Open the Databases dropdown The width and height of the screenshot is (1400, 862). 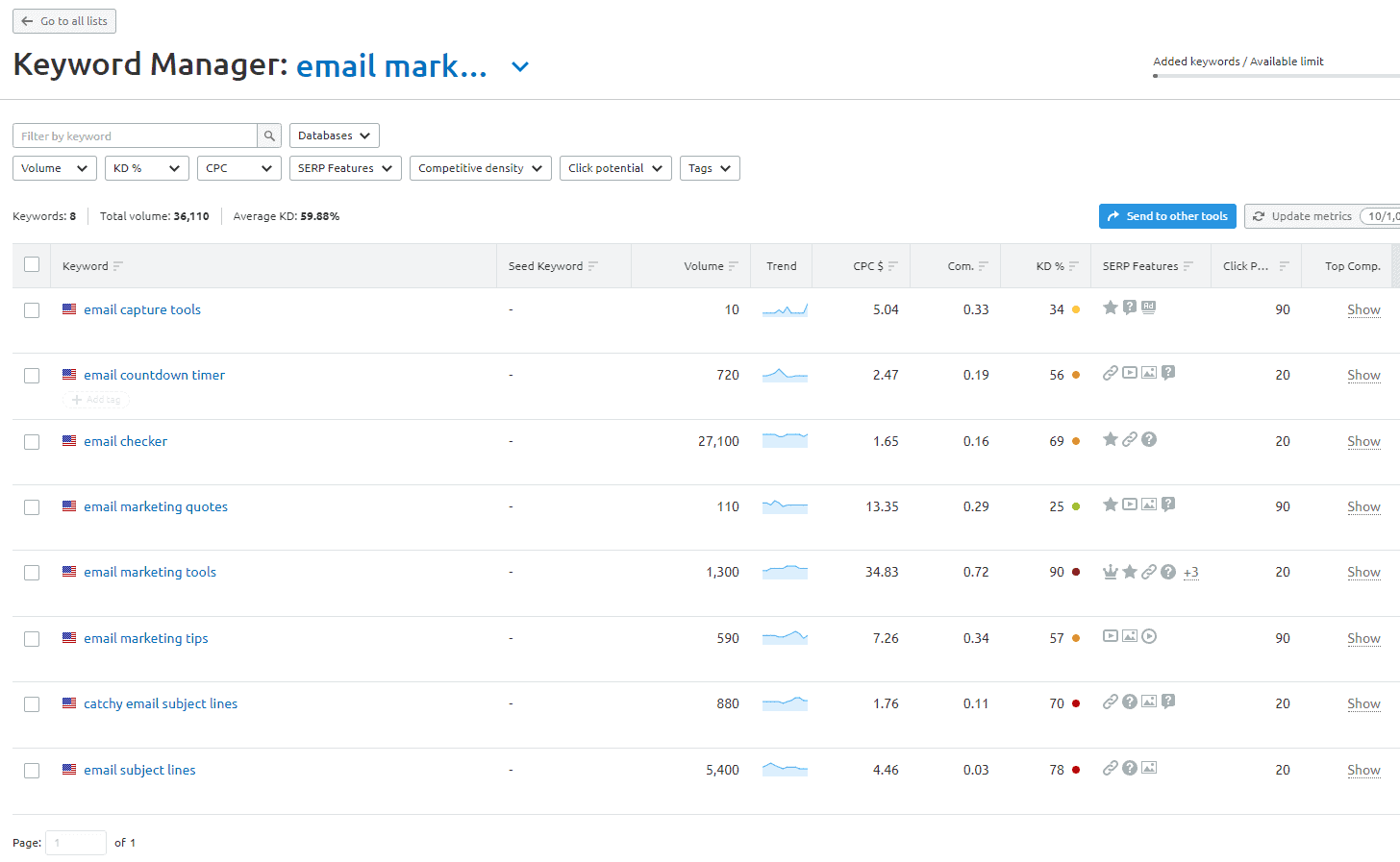tap(335, 135)
